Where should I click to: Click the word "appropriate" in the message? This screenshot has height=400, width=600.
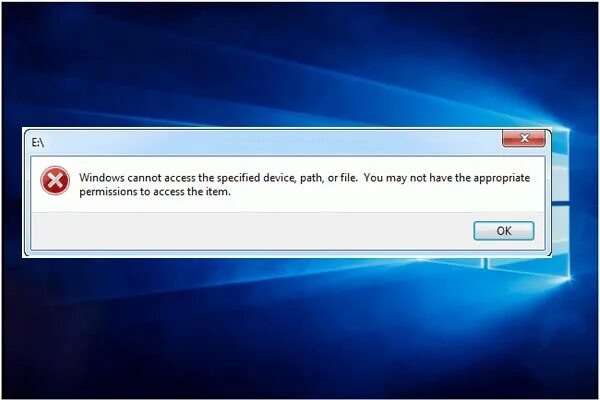pyautogui.click(x=502, y=178)
